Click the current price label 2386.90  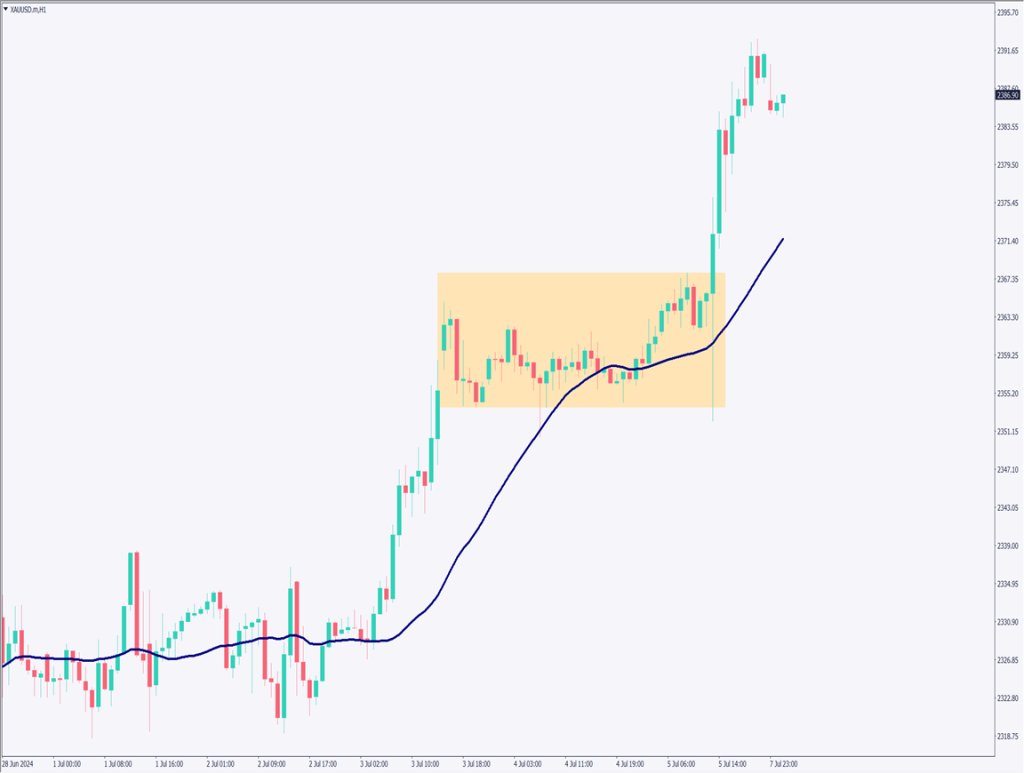1007,95
